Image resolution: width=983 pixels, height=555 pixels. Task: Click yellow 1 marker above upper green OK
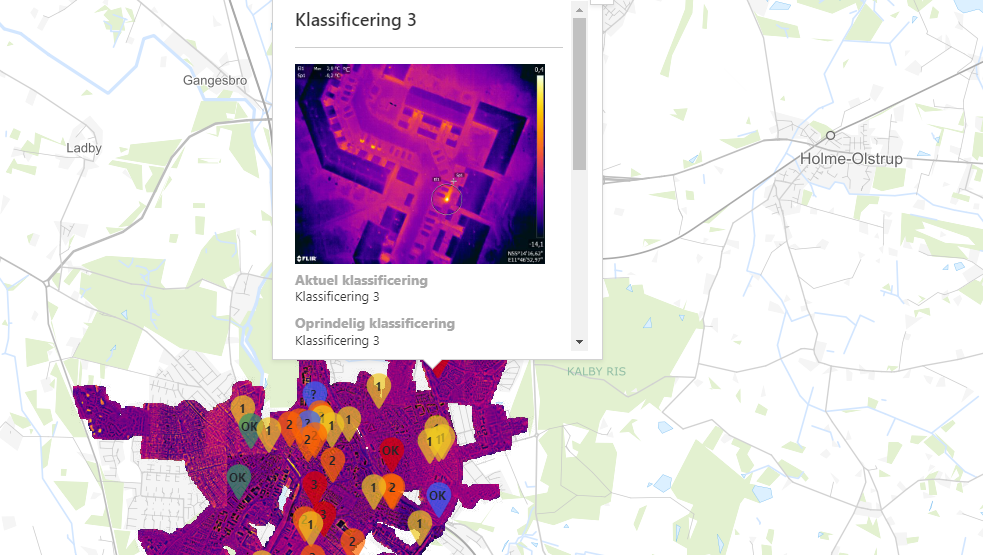(242, 409)
